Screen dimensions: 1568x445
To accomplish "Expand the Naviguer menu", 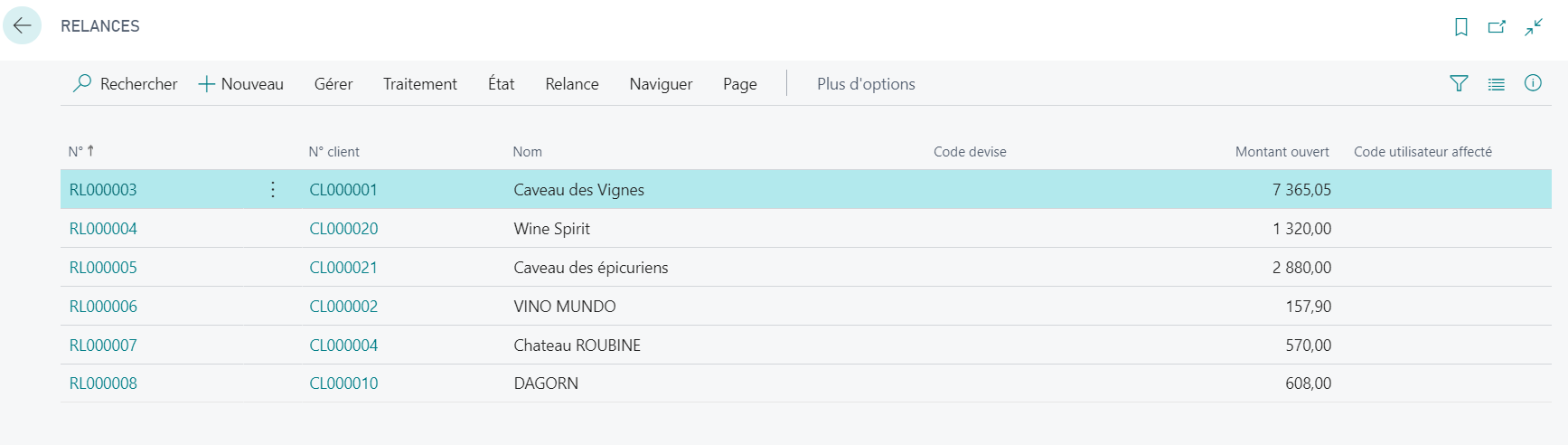I will pyautogui.click(x=661, y=83).
